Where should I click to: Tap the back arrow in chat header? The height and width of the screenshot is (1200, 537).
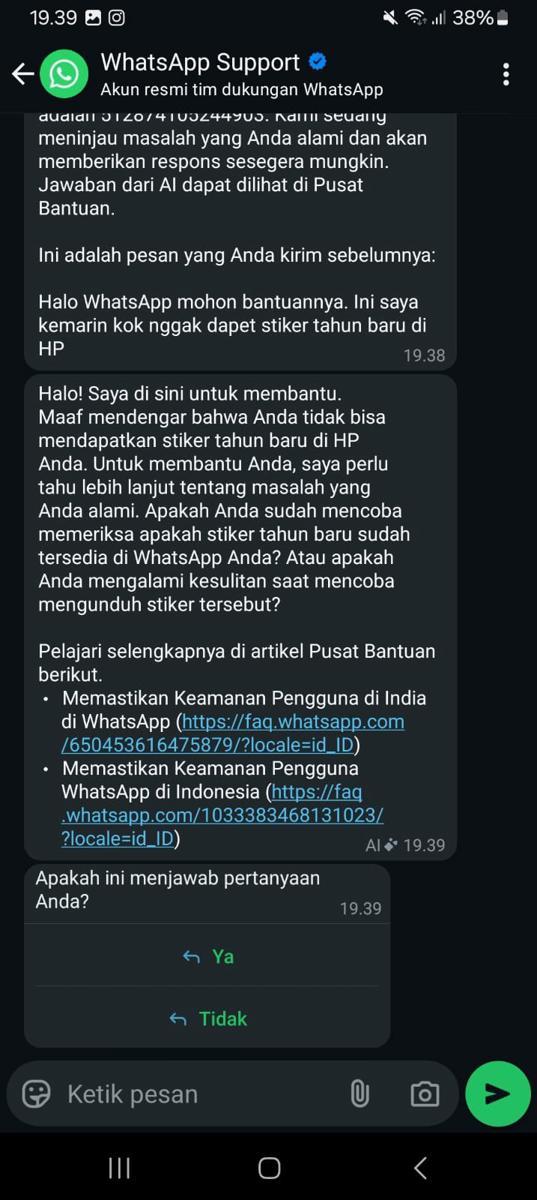22,74
